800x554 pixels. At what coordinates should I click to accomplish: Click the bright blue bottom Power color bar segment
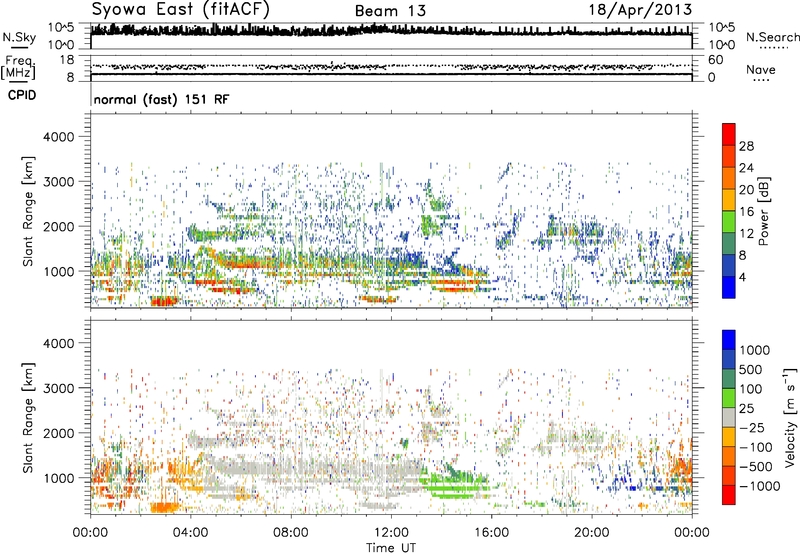(x=729, y=287)
